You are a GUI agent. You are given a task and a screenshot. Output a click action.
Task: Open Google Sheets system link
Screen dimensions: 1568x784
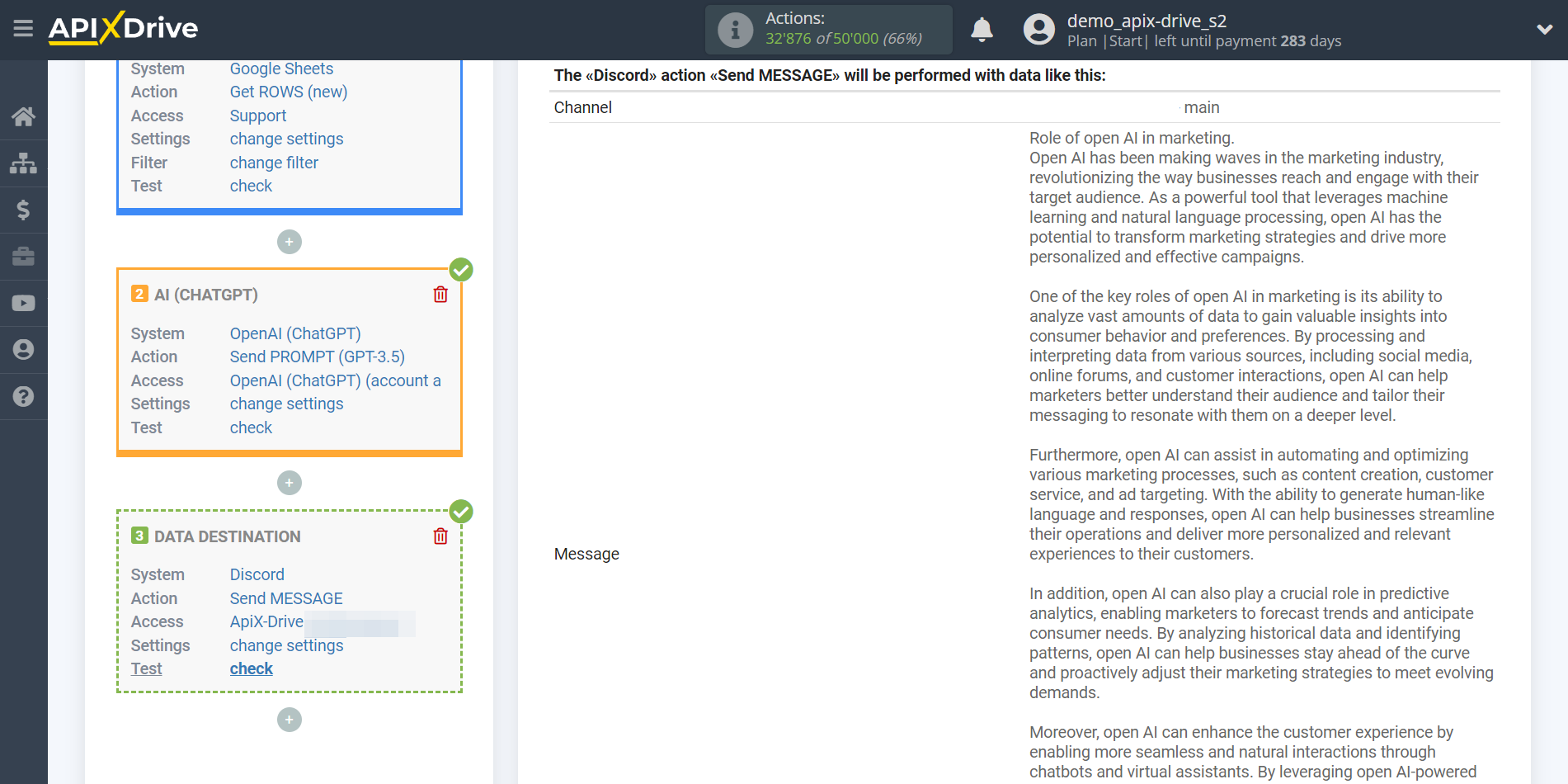281,68
